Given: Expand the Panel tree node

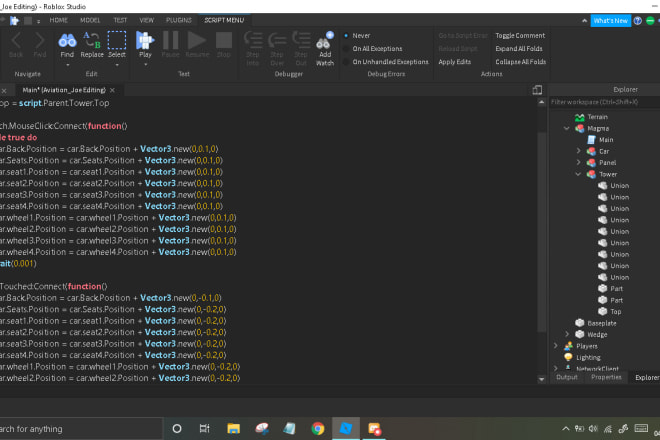Looking at the screenshot, I should (x=578, y=163).
